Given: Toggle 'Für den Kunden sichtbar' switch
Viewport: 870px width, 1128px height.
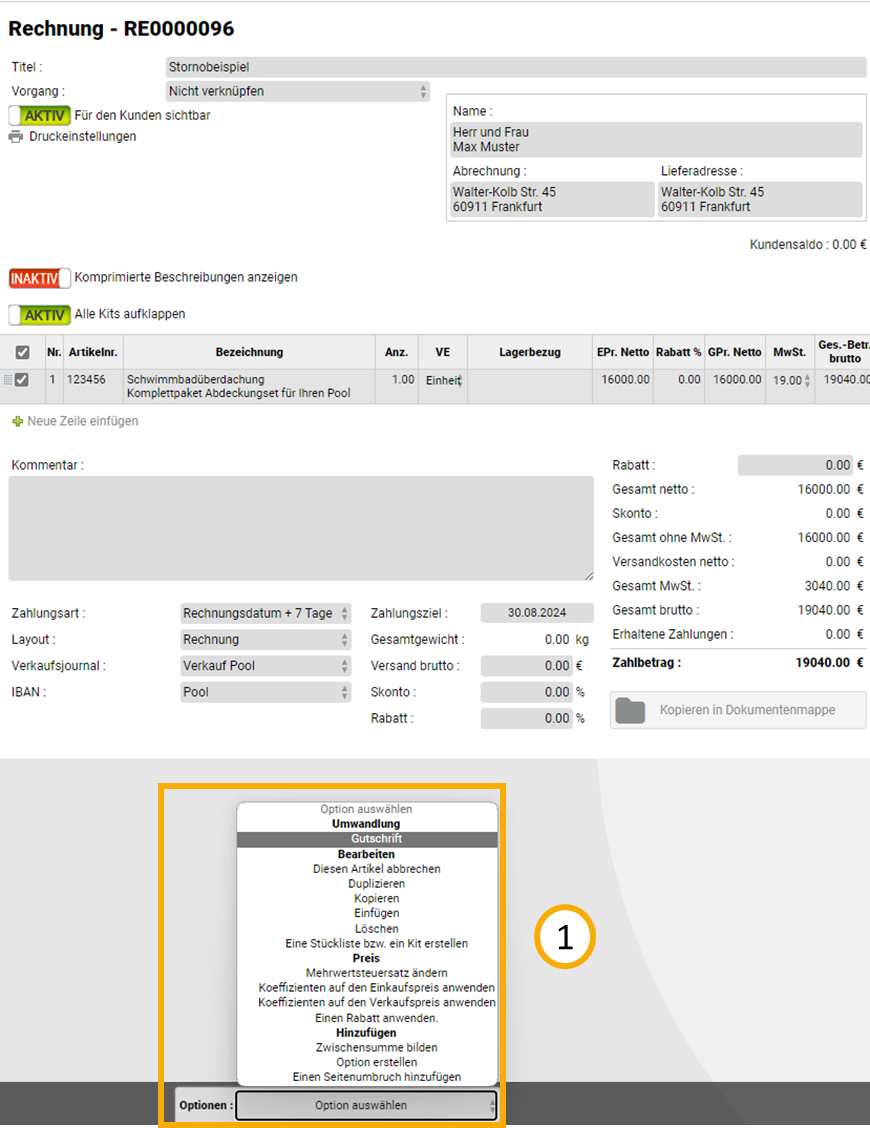Looking at the screenshot, I should pyautogui.click(x=39, y=115).
